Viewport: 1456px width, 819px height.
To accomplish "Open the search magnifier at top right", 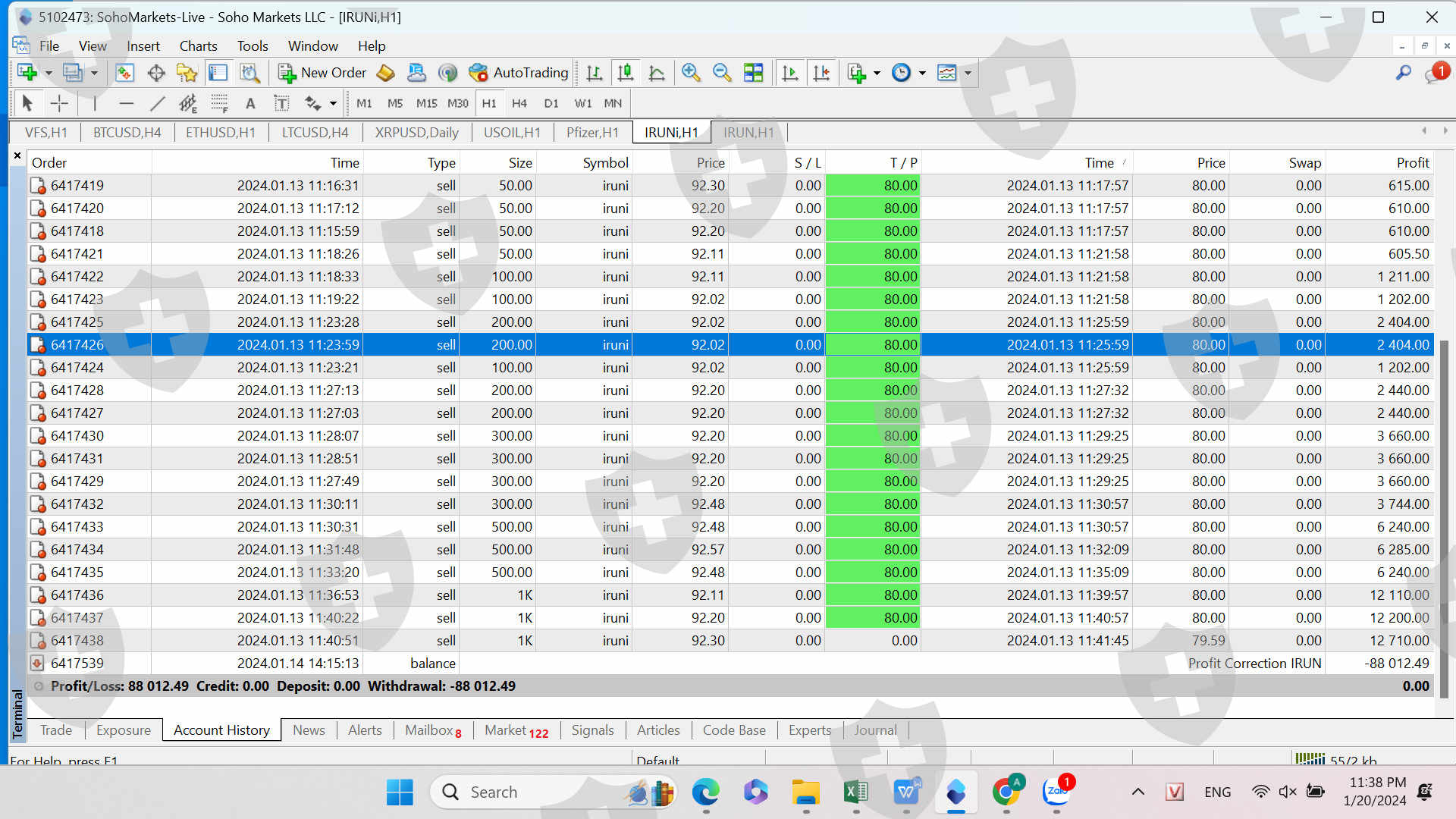I will 1404,73.
